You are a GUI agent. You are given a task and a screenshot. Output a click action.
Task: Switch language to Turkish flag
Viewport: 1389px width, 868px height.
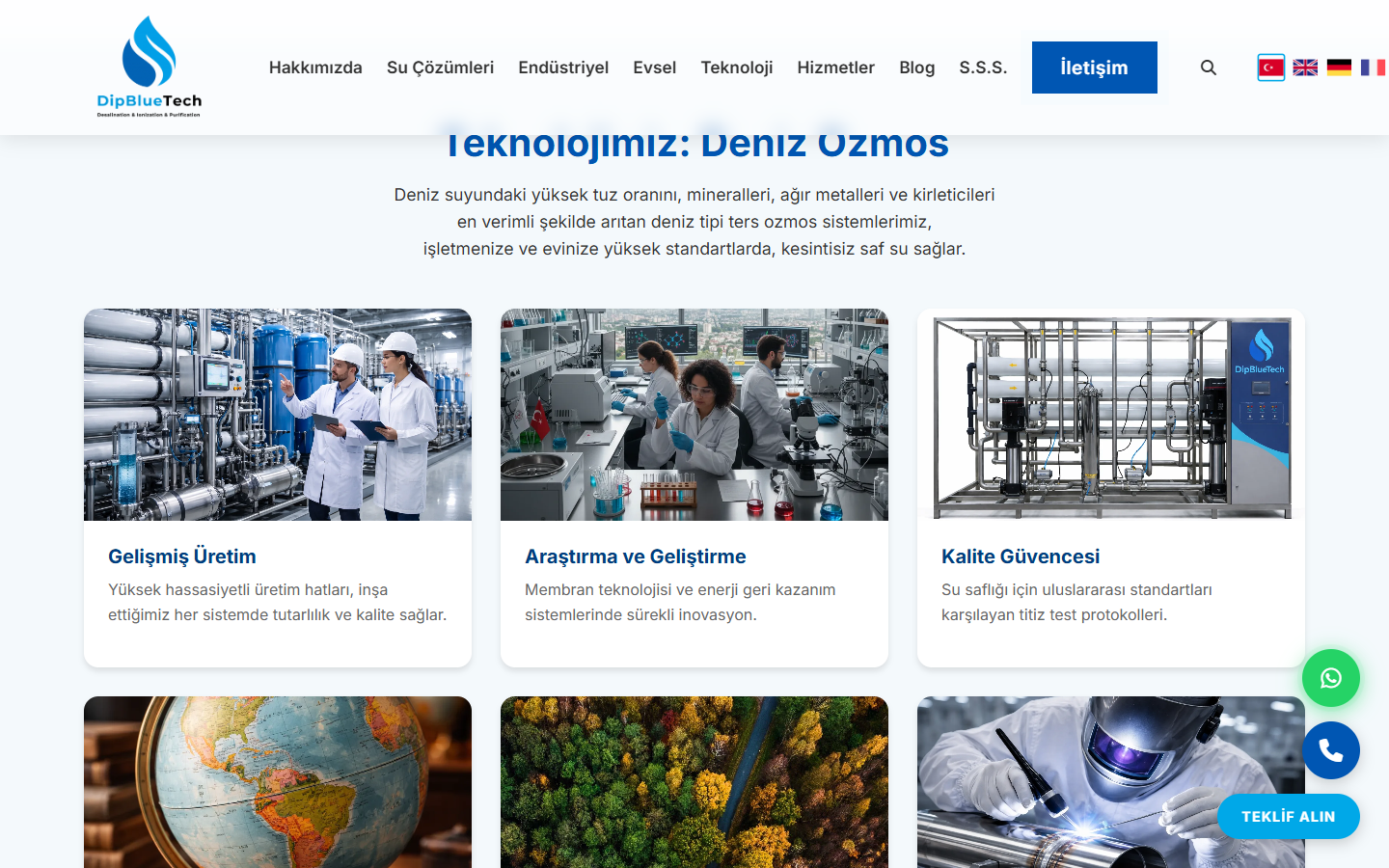tap(1271, 68)
